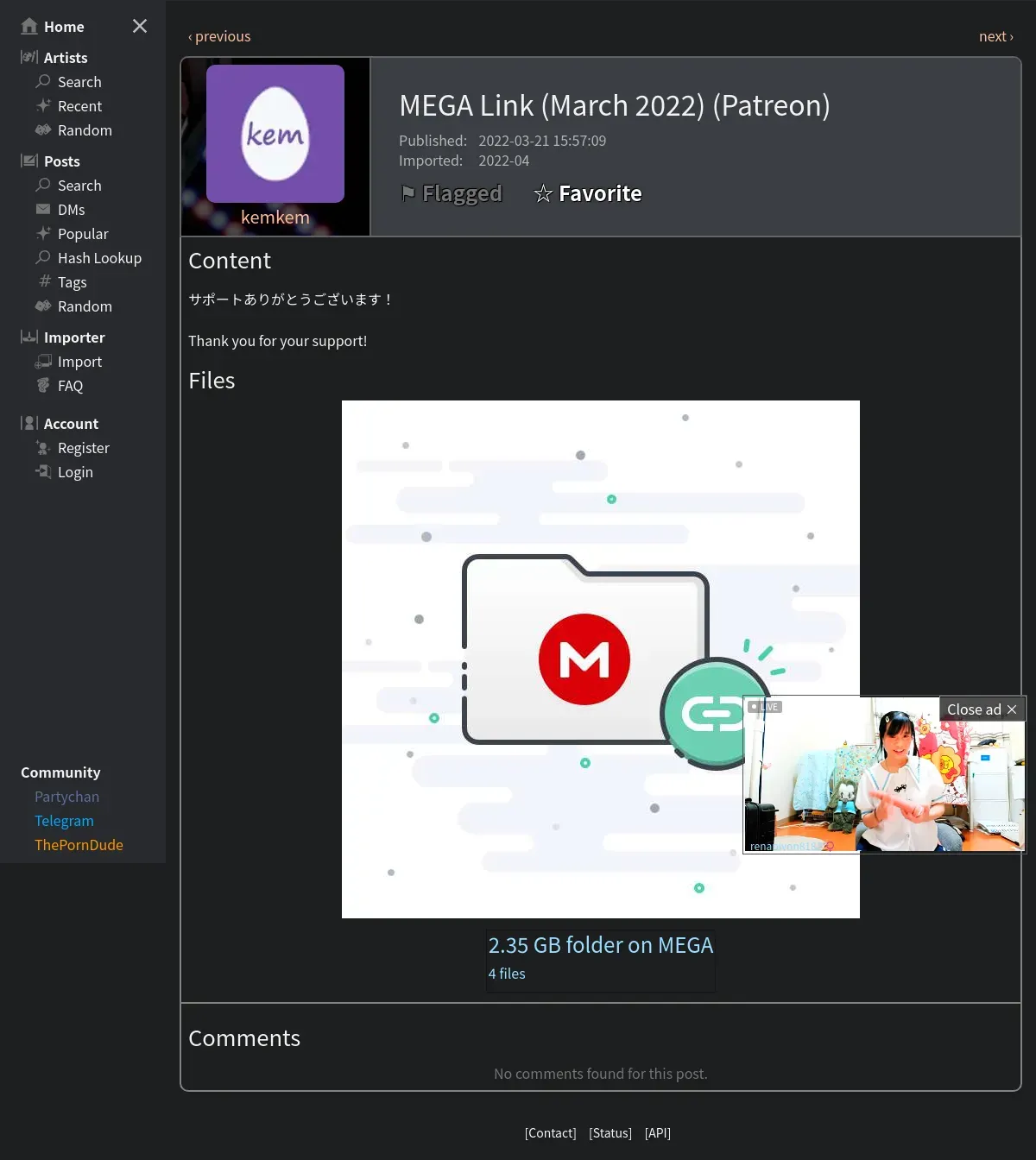Viewport: 1036px width, 1160px height.
Task: Open the Importer section
Action: 74,337
